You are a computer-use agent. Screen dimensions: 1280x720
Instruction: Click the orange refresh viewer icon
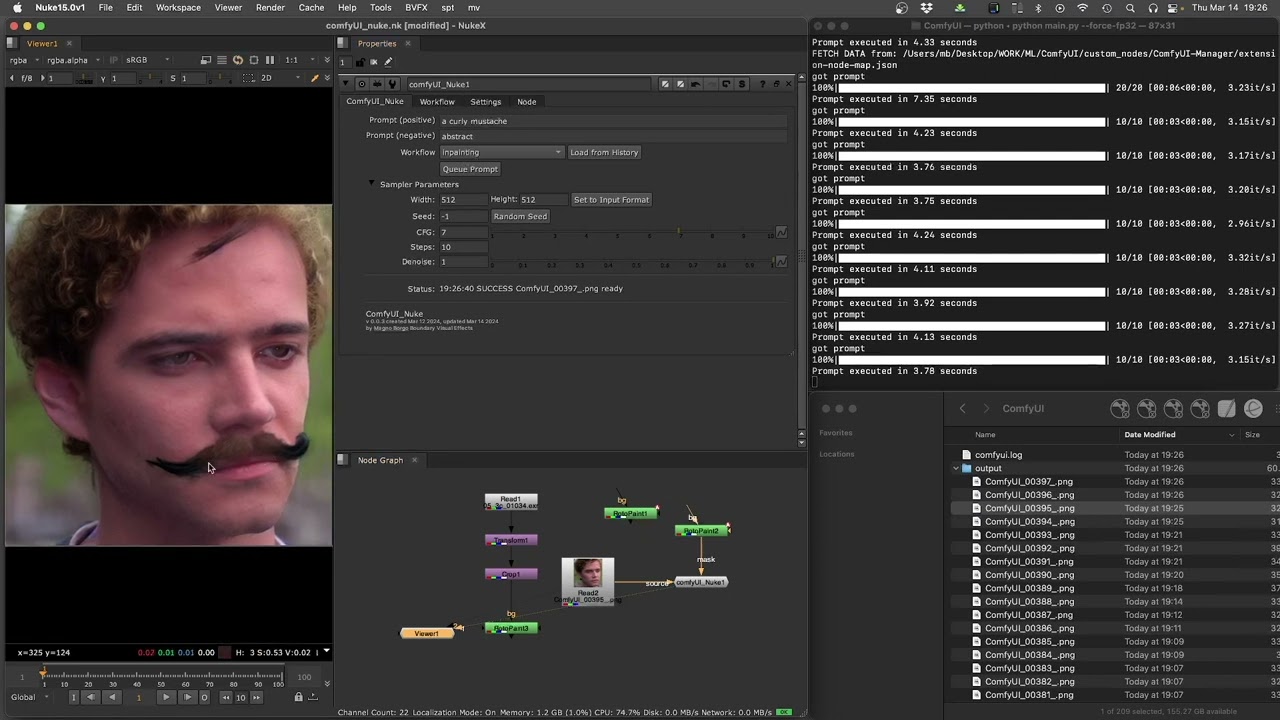(238, 60)
